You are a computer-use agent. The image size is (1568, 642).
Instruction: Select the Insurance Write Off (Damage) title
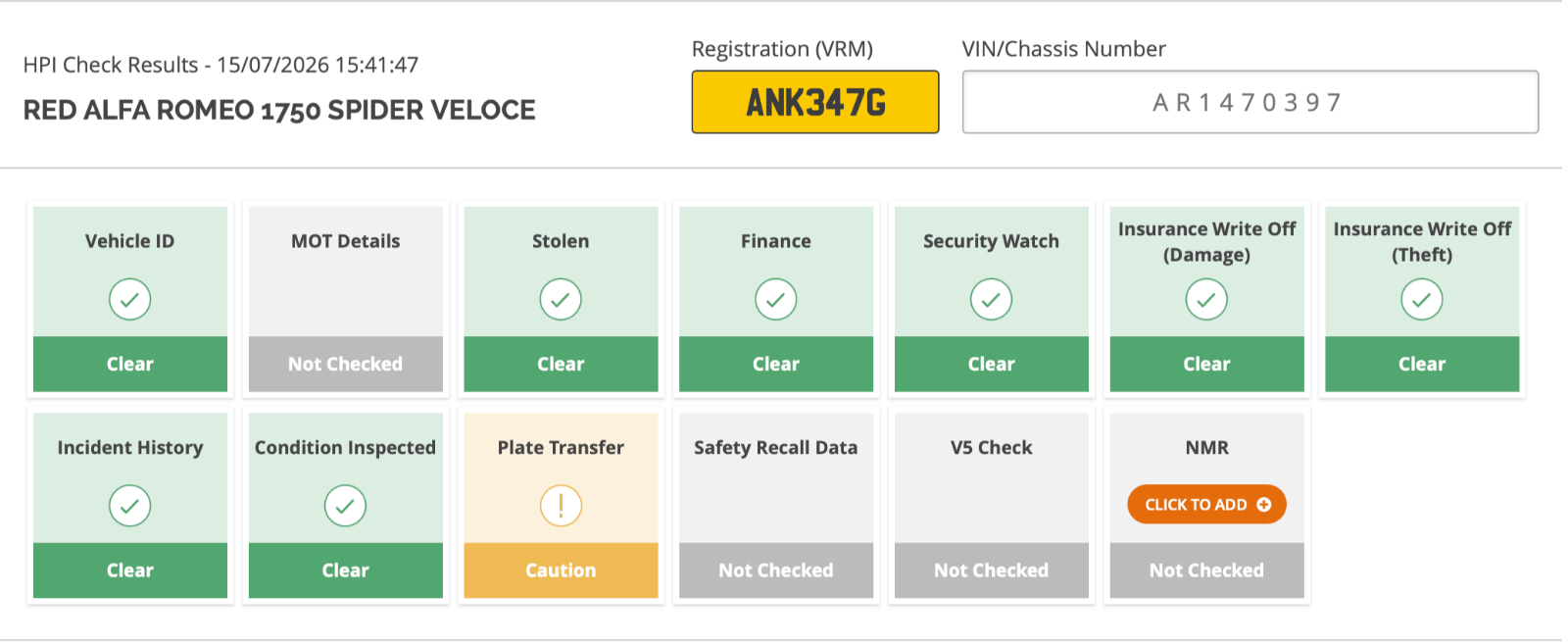pyautogui.click(x=1206, y=242)
